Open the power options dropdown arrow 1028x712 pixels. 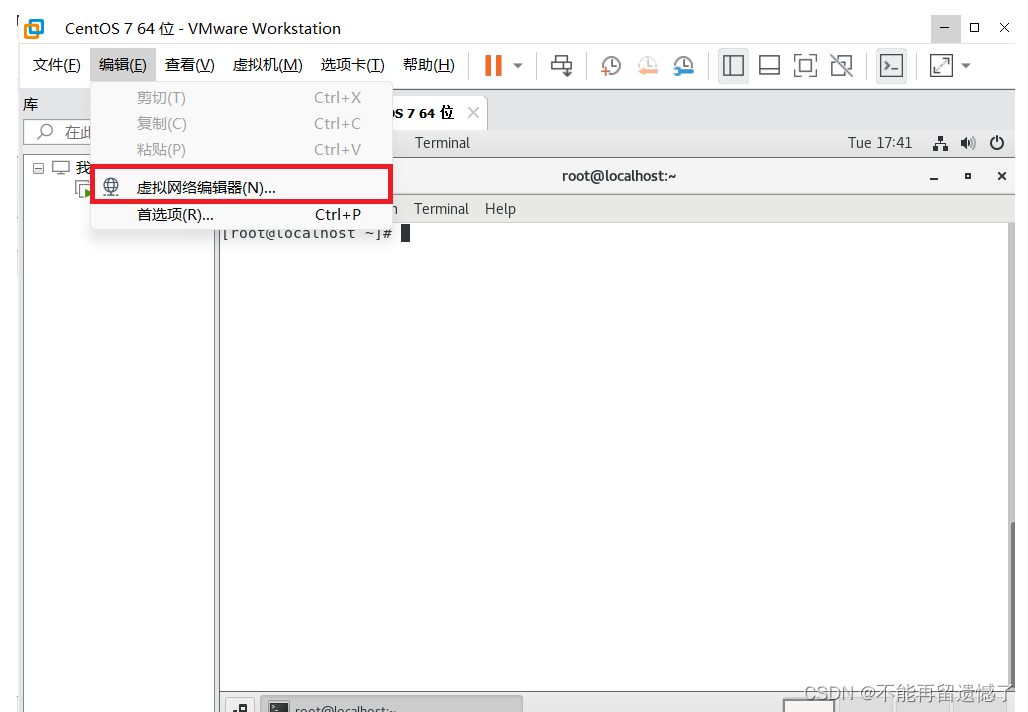point(518,66)
